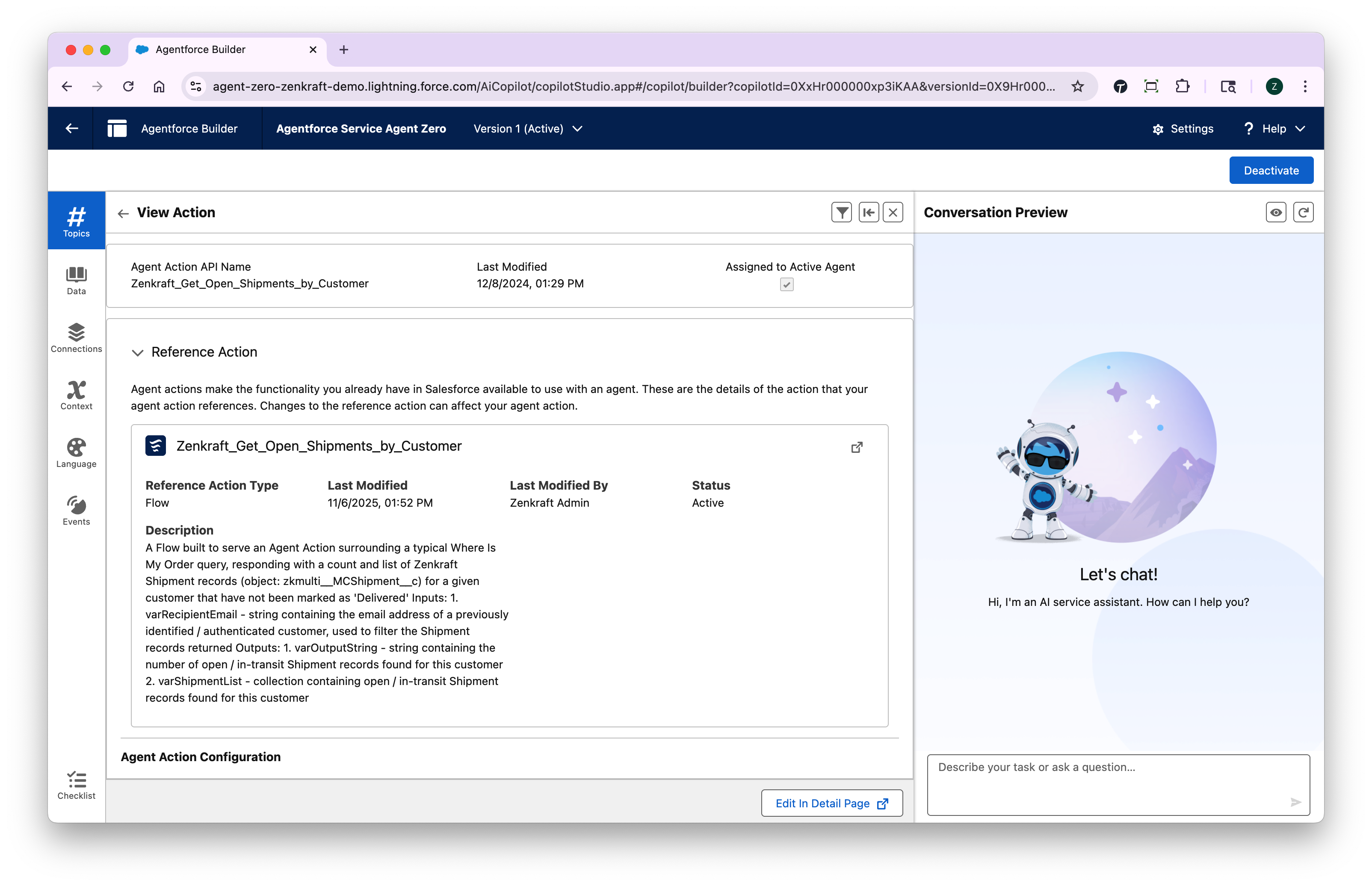Click Edit In Detail Page
Screen dimensions: 1372x886
(831, 803)
